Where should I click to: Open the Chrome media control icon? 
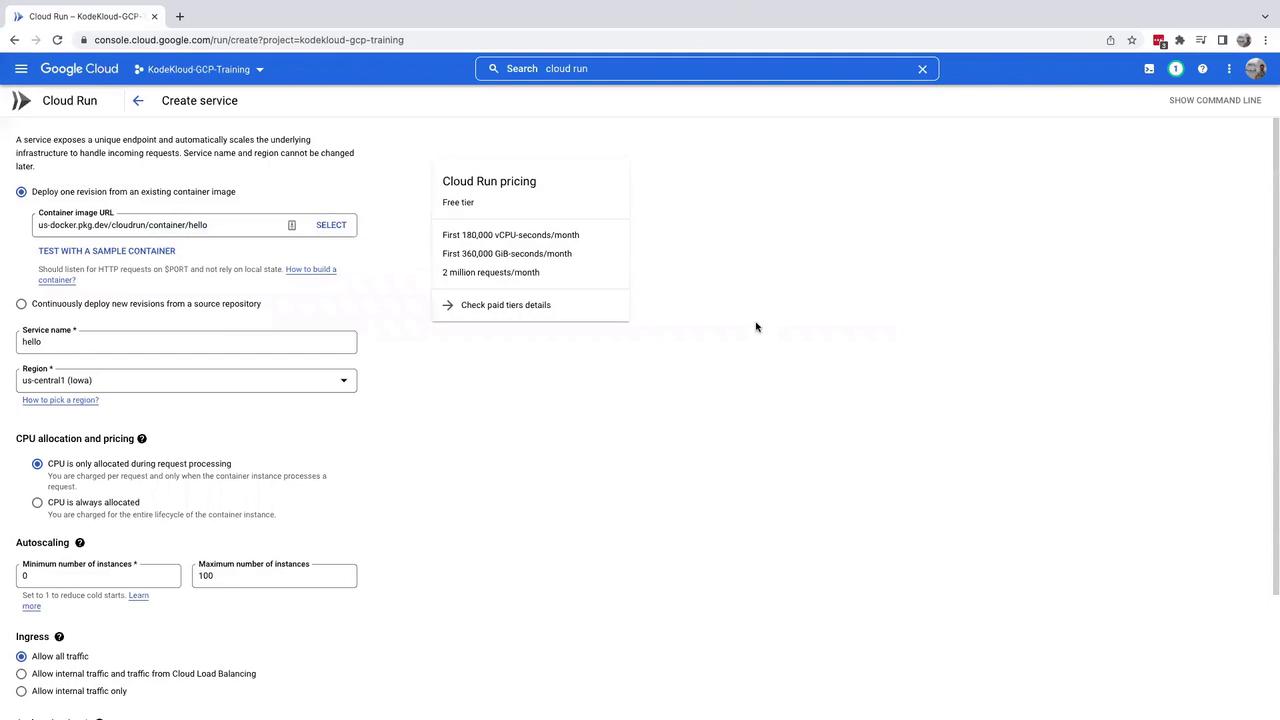[x=1201, y=40]
